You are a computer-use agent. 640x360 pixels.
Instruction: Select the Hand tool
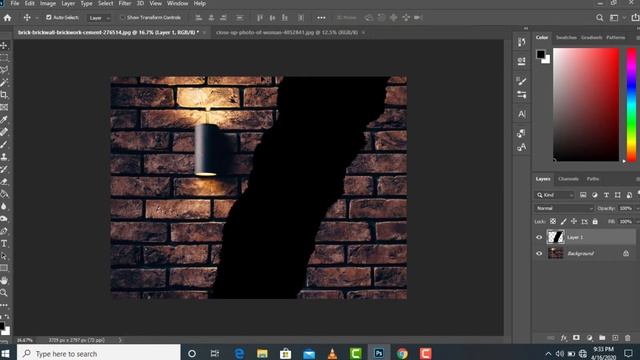4,280
